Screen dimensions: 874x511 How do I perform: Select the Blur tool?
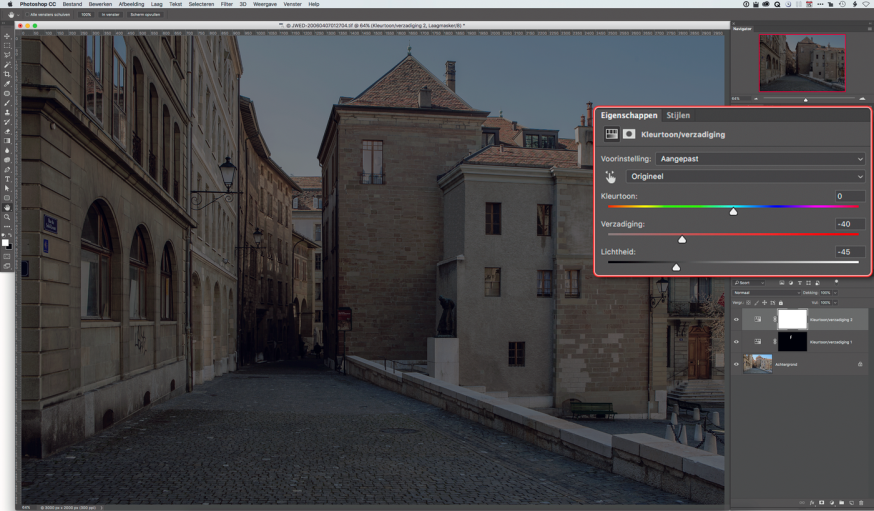click(x=7, y=150)
